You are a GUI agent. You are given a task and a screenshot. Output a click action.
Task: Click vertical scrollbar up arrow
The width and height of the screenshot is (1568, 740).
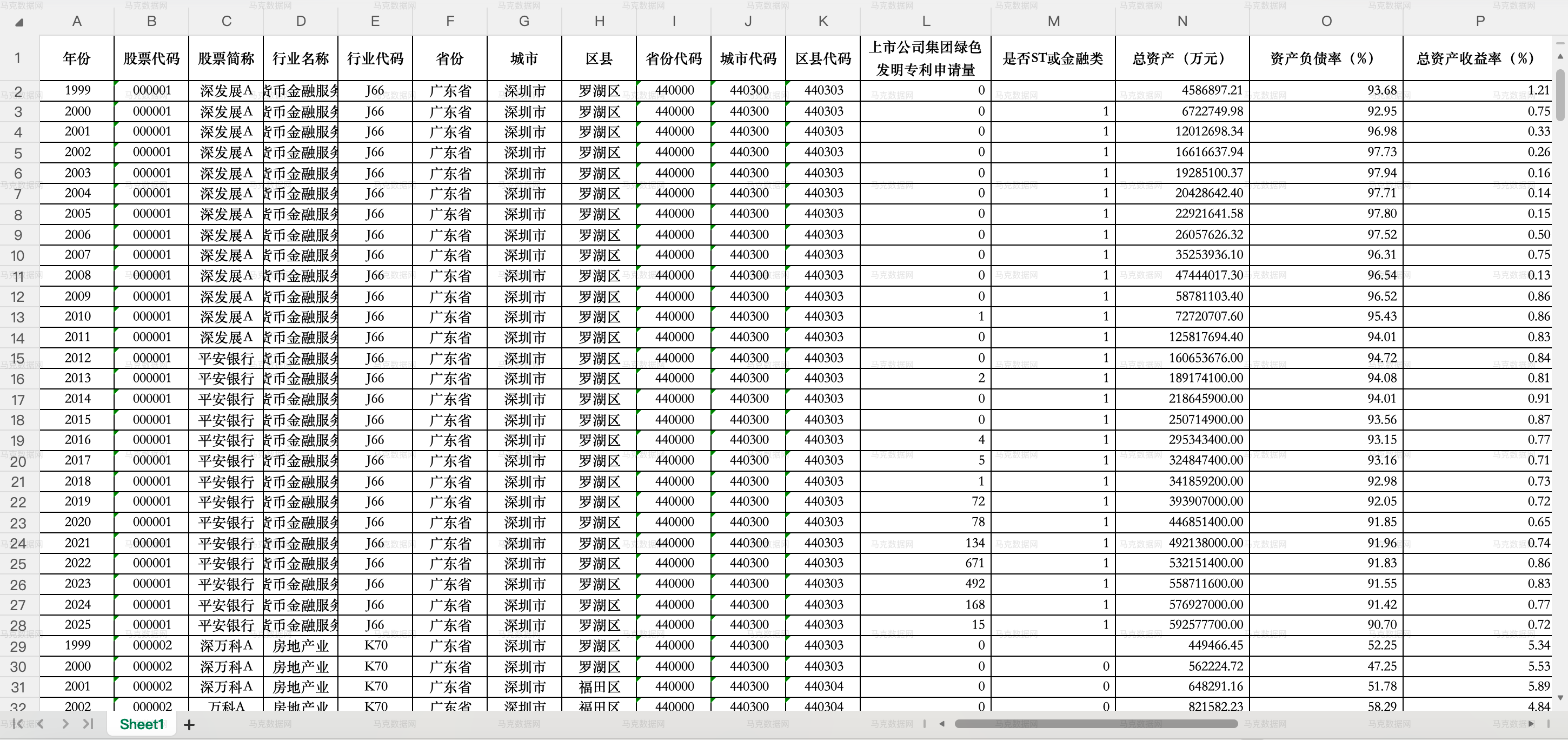click(x=1560, y=56)
